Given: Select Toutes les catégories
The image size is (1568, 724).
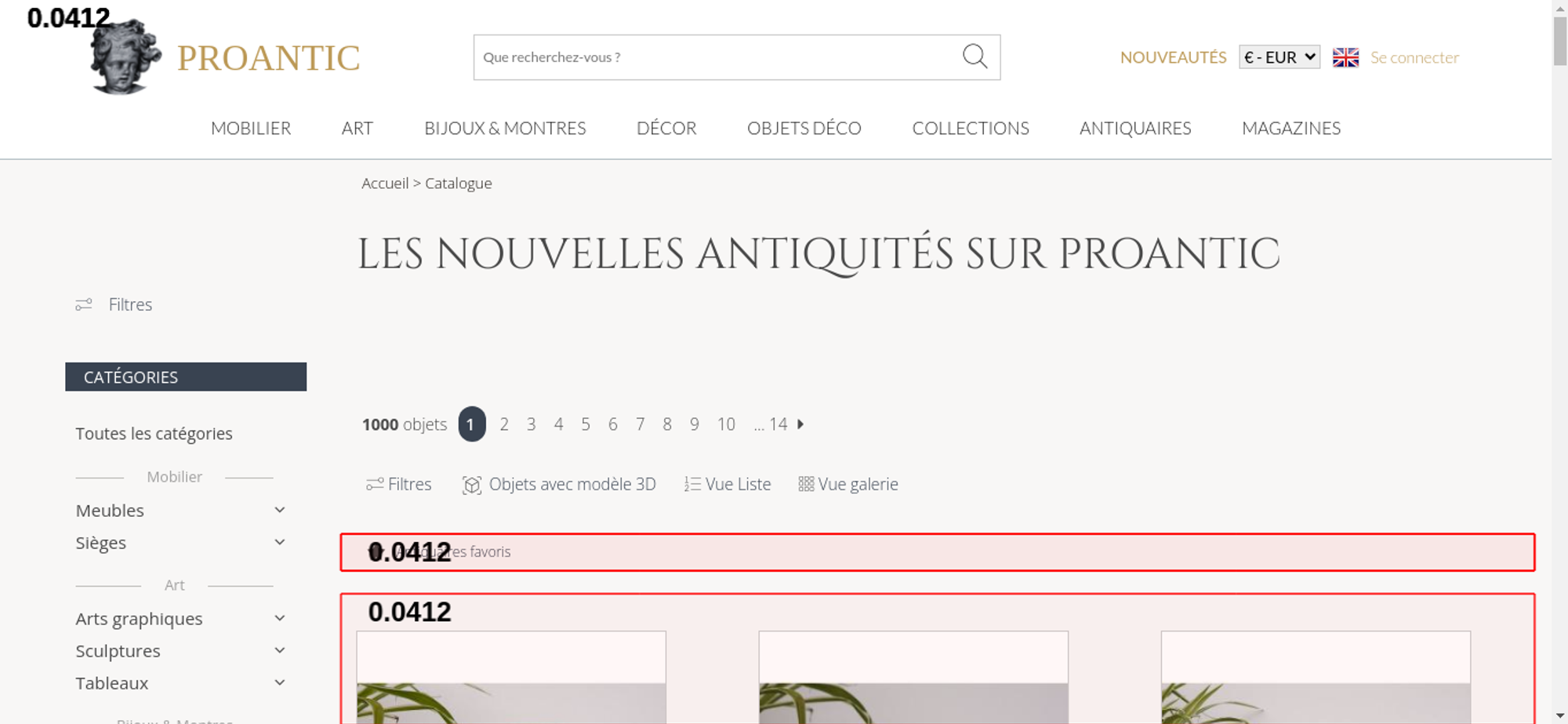Looking at the screenshot, I should tap(154, 433).
